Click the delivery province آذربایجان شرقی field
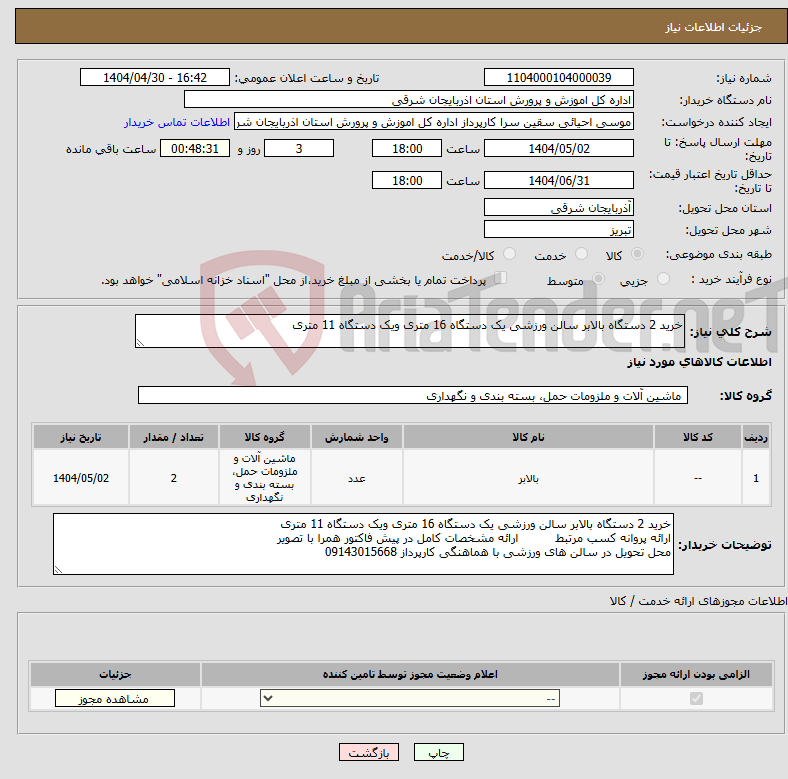The image size is (788, 779). pyautogui.click(x=558, y=208)
